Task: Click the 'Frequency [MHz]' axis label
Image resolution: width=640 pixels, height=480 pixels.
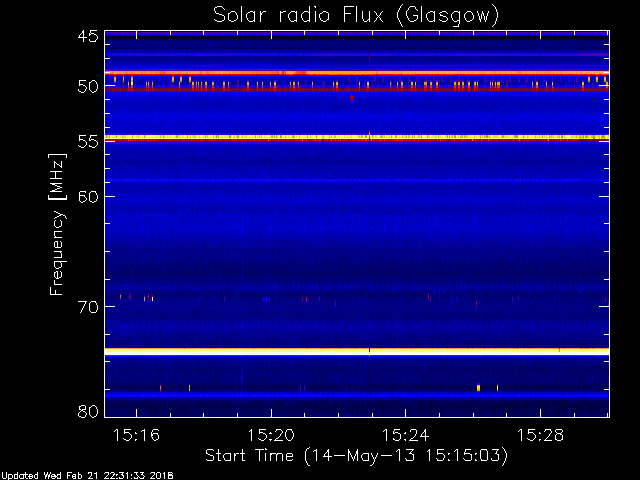Action: point(57,224)
